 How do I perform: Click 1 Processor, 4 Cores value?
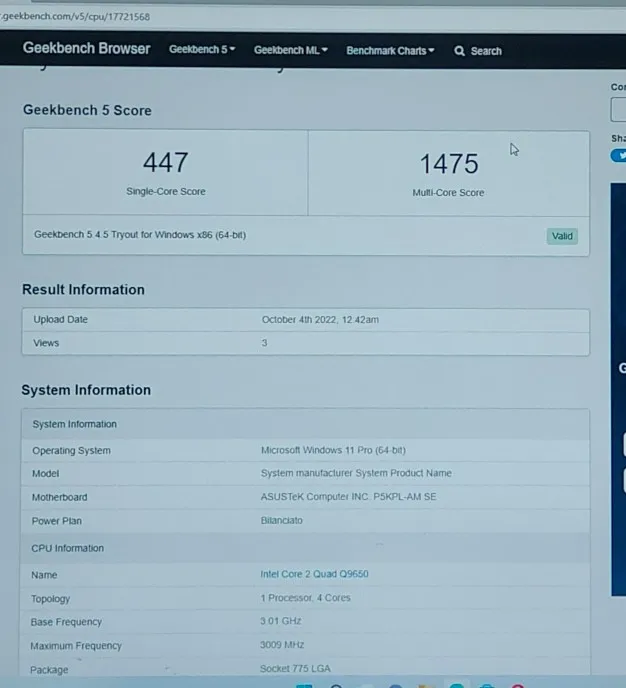coord(305,598)
